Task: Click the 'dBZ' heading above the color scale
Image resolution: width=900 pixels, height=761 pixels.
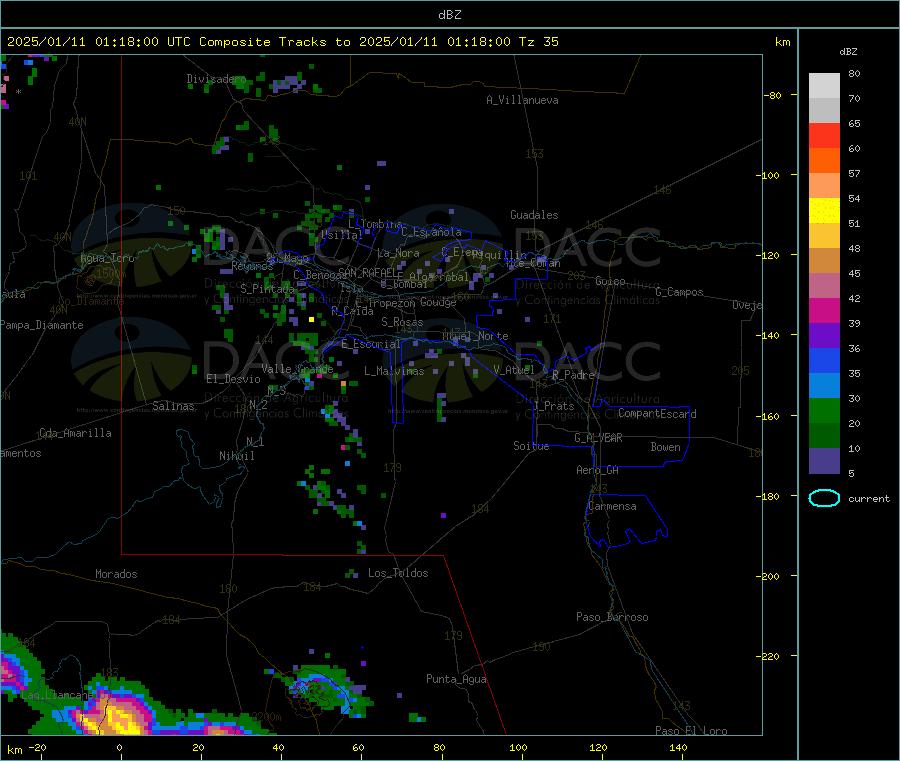Action: pyautogui.click(x=848, y=52)
